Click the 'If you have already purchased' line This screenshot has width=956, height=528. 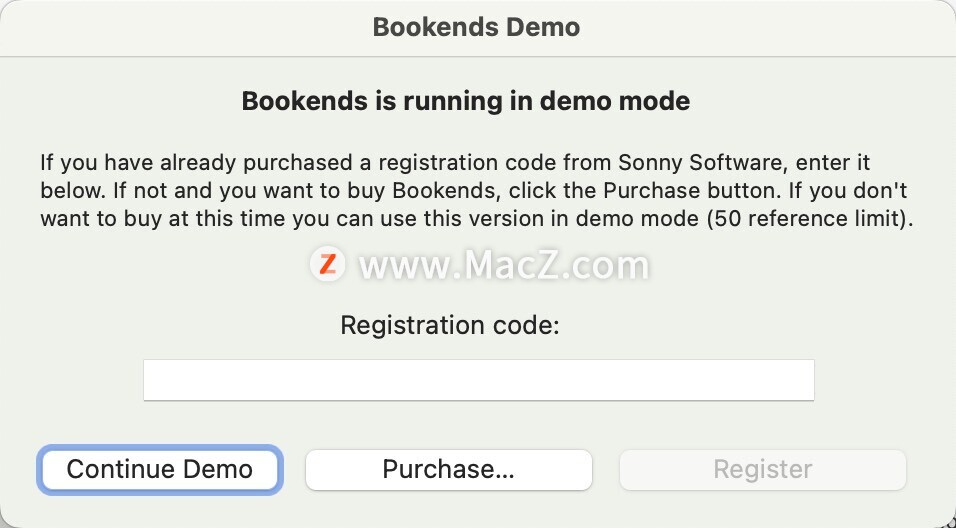click(x=180, y=161)
